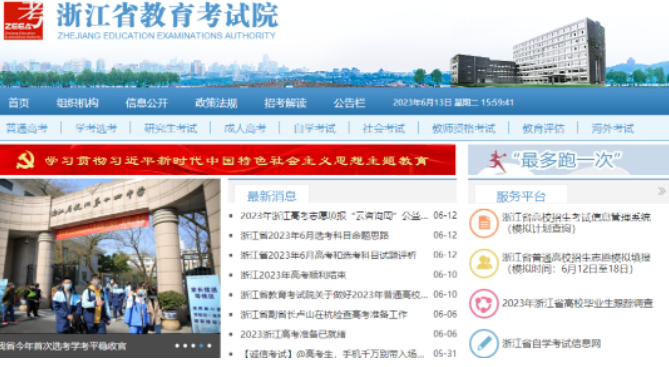The height and width of the screenshot is (367, 669).
Task: Click the 浙江省教育考试院 site title
Action: coord(167,15)
